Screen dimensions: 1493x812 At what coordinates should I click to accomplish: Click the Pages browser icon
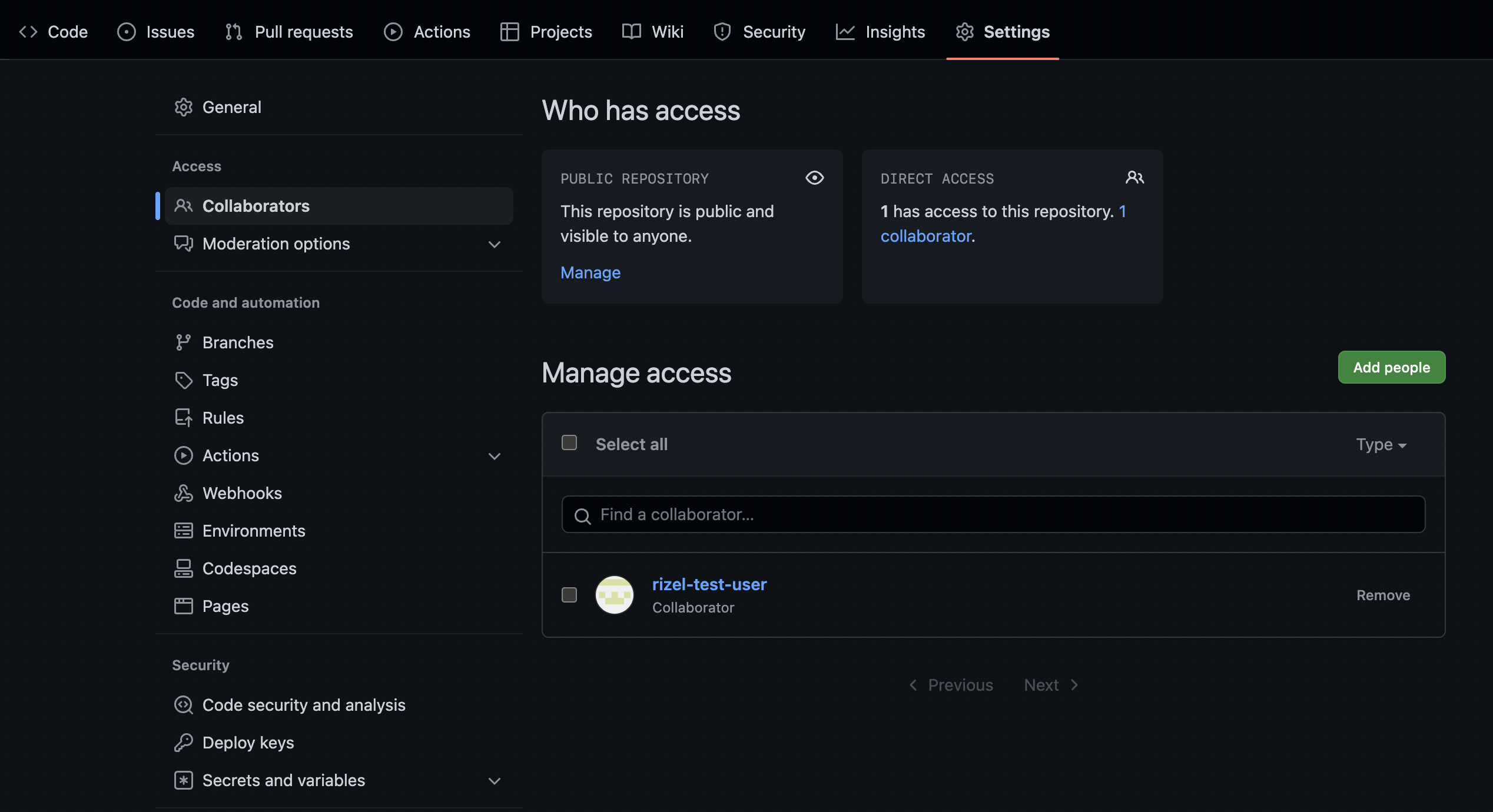pyautogui.click(x=184, y=606)
